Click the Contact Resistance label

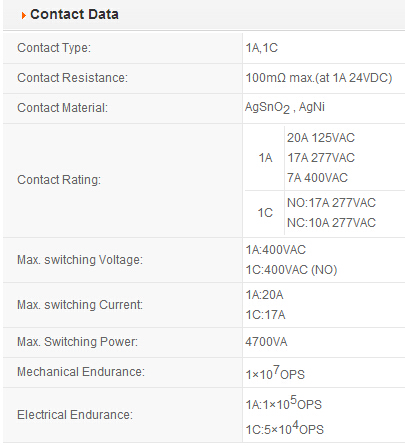point(72,78)
